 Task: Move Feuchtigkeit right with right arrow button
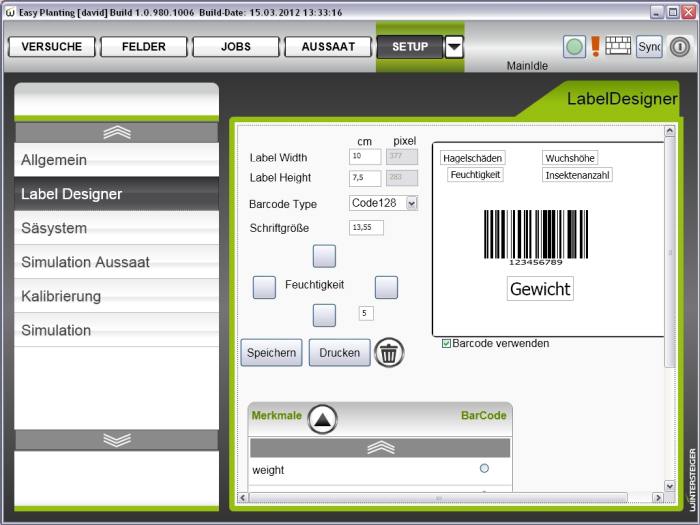386,287
